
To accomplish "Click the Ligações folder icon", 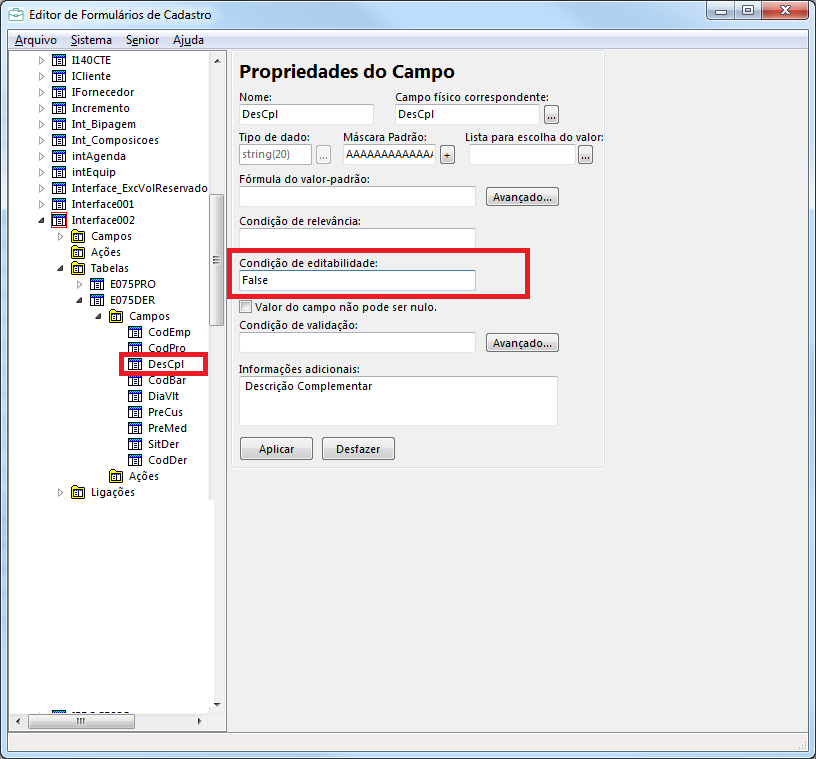I will point(78,492).
